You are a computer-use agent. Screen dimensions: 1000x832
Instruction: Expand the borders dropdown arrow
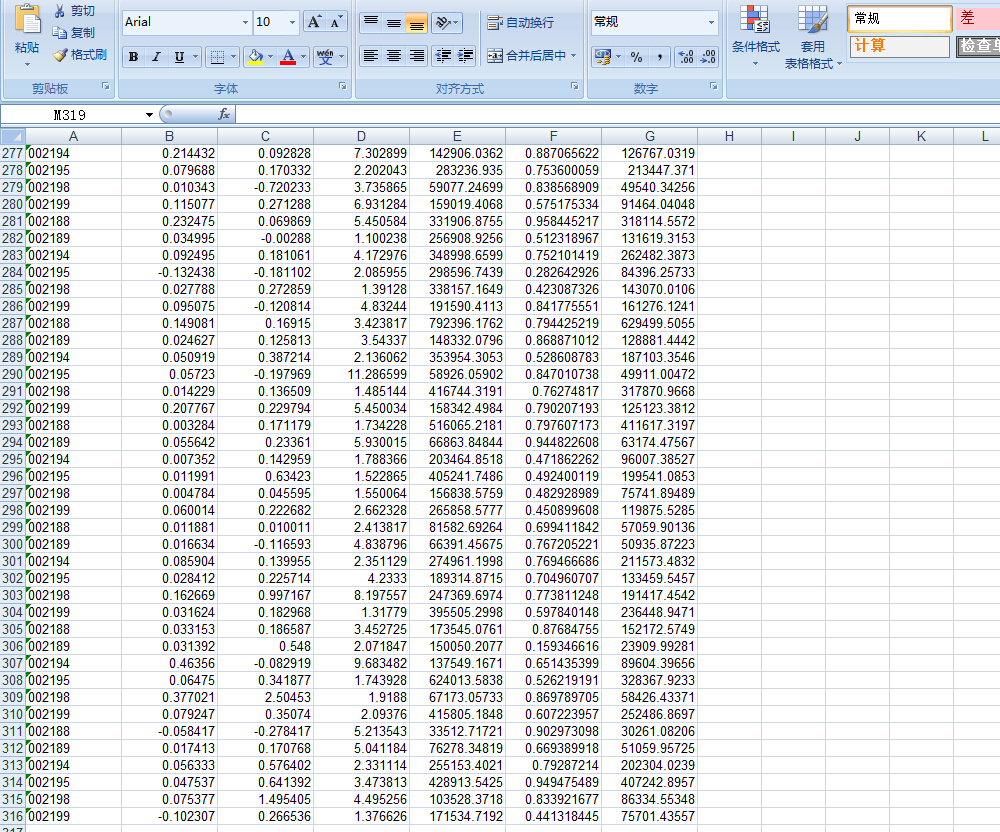(x=233, y=57)
